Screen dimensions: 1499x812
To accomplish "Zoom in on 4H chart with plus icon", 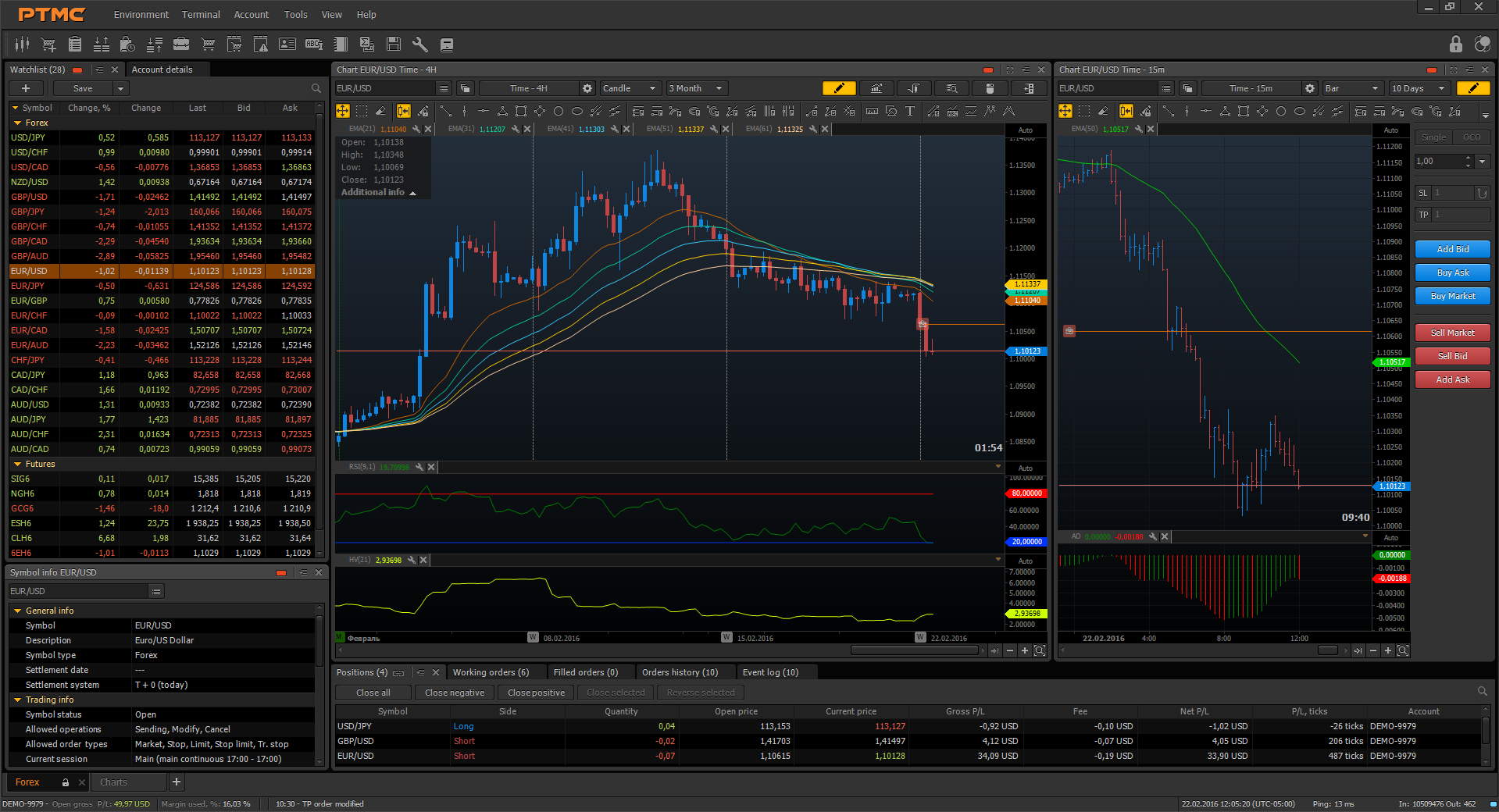I will click(1025, 650).
